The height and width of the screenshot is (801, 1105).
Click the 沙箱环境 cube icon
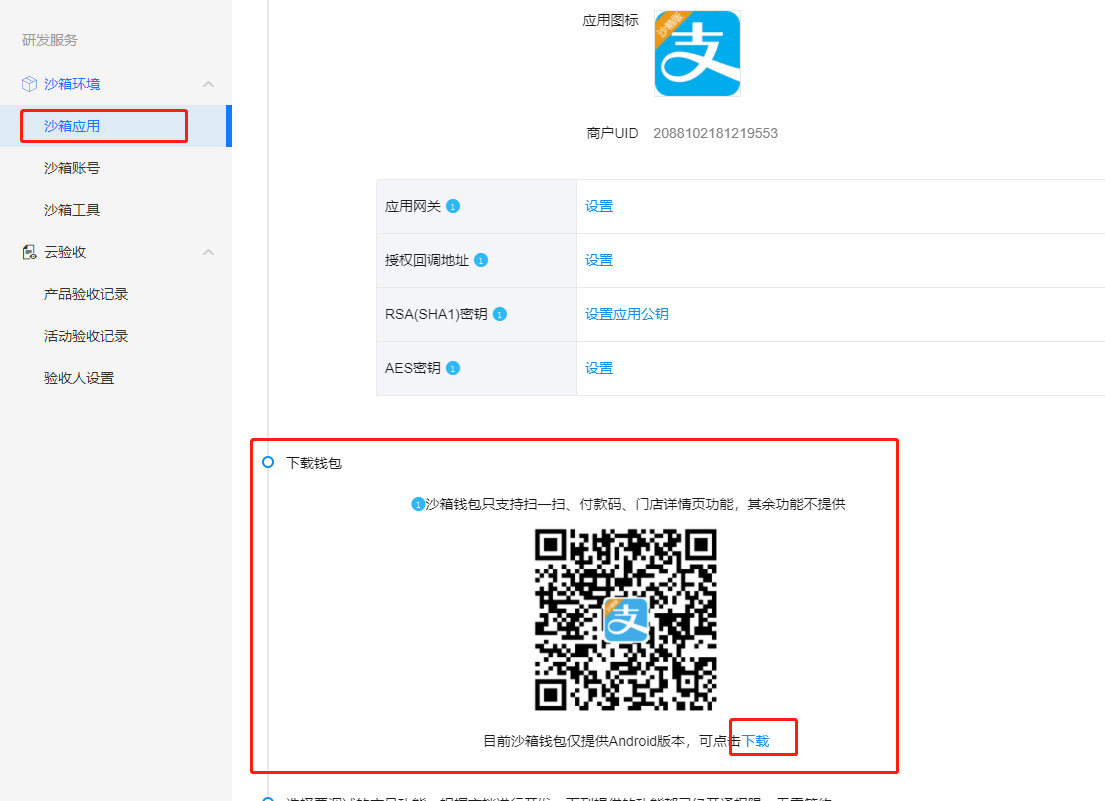(x=29, y=84)
